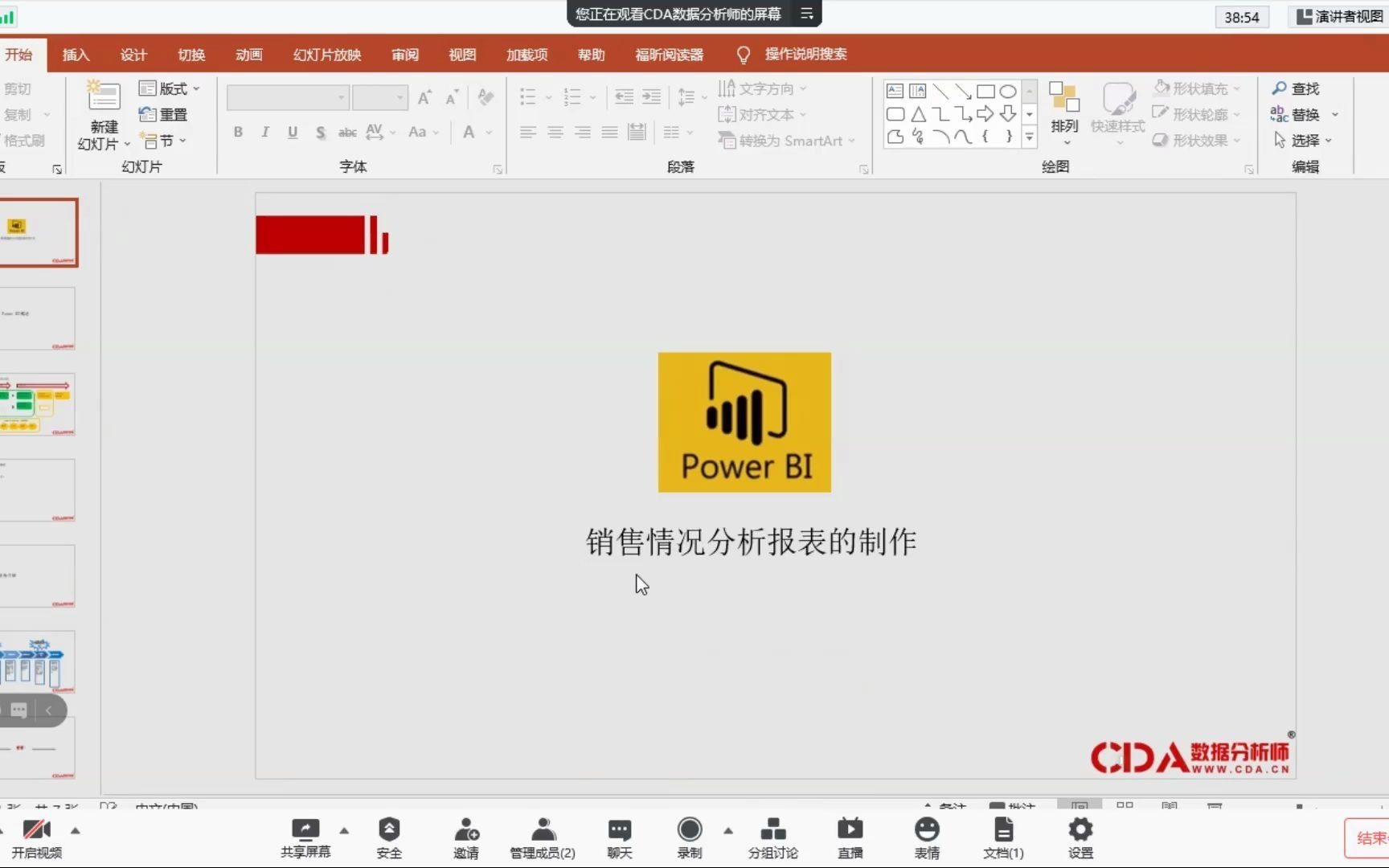
Task: Open the 聊天 chat panel in the meeting toolbar
Action: coord(619,837)
